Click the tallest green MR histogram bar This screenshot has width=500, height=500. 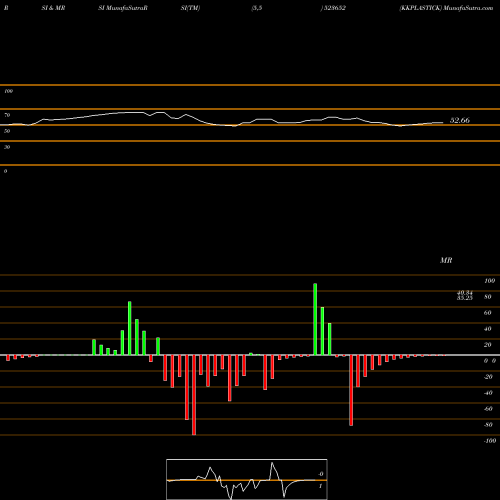(315, 319)
